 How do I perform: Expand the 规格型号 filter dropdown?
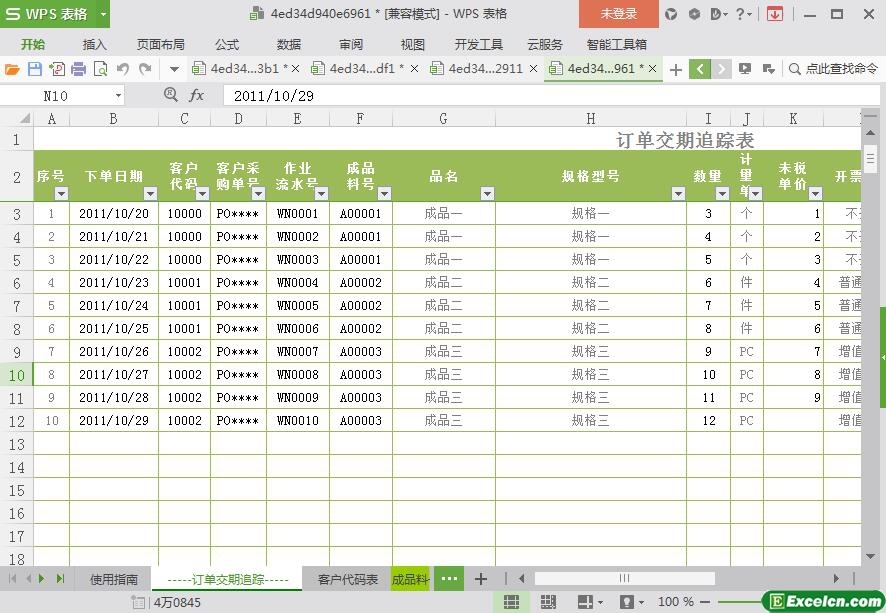(x=678, y=194)
